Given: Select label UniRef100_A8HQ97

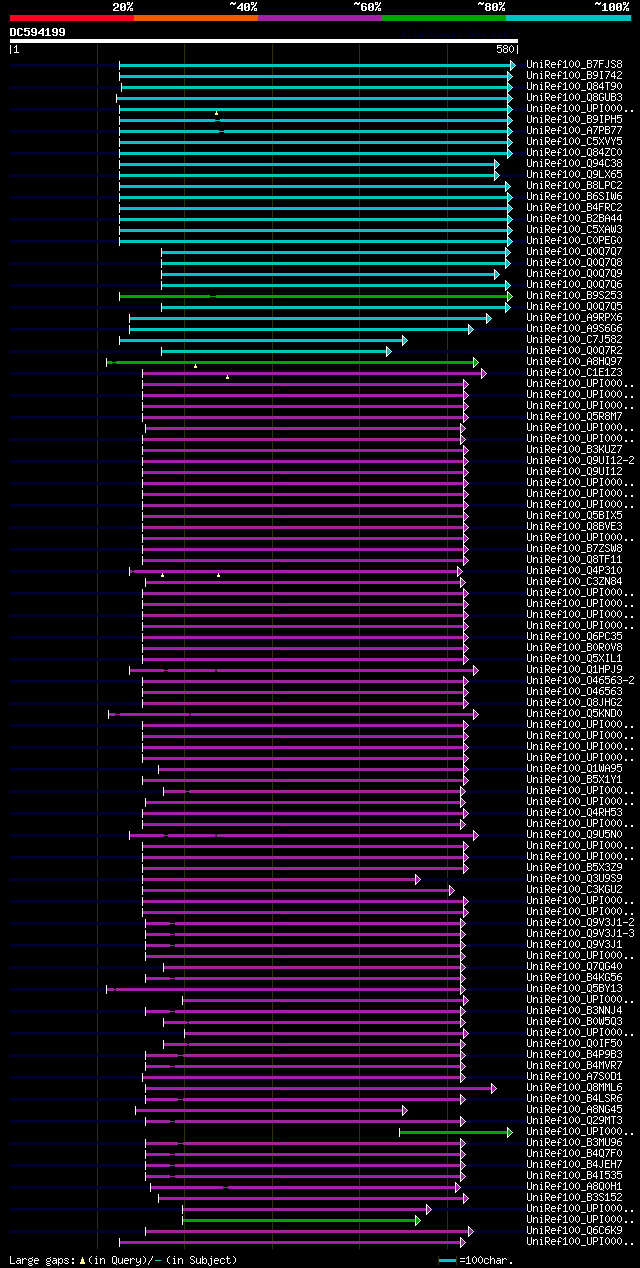Looking at the screenshot, I should (x=574, y=361).
